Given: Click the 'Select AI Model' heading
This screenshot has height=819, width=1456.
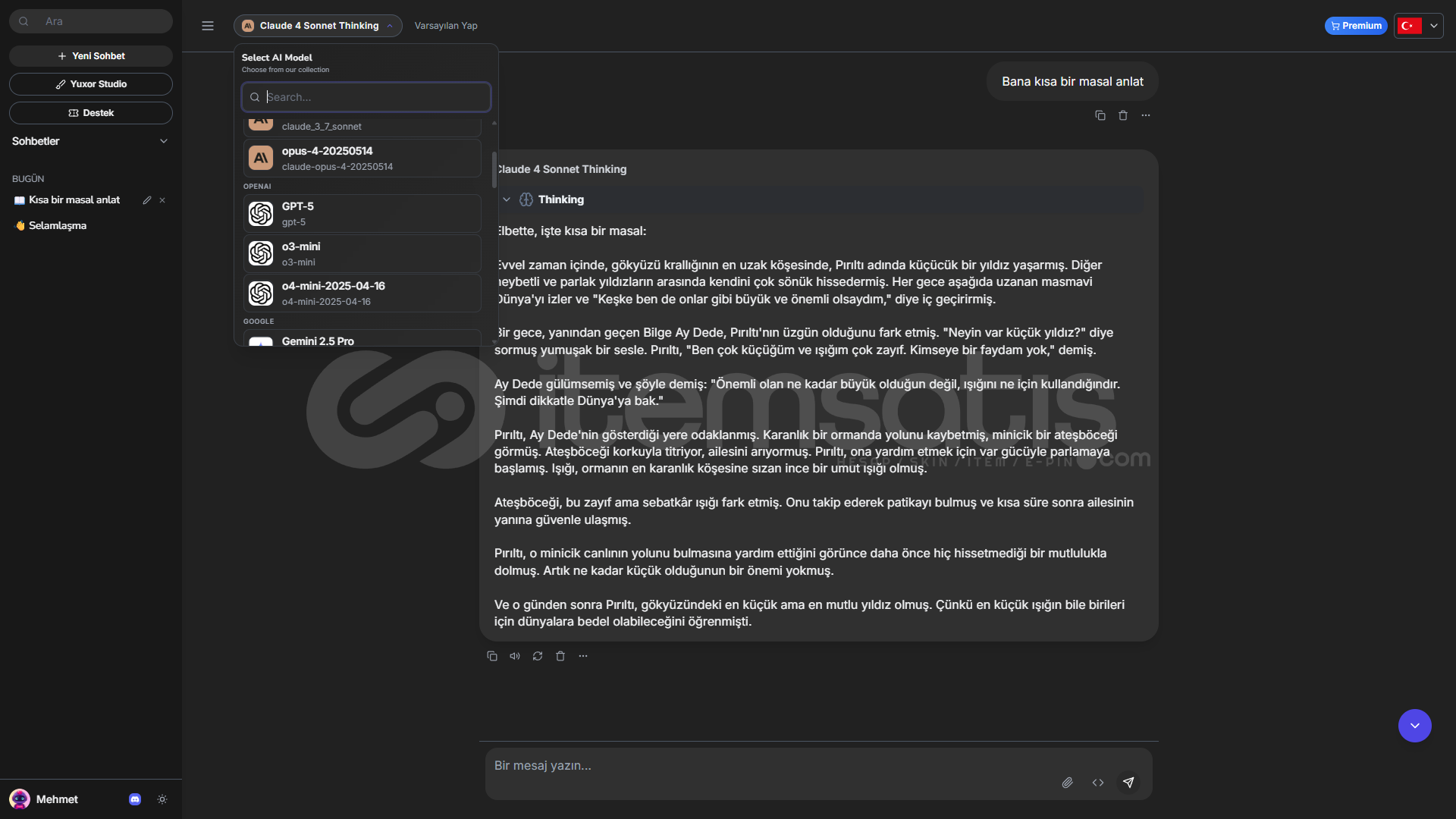Looking at the screenshot, I should 277,58.
